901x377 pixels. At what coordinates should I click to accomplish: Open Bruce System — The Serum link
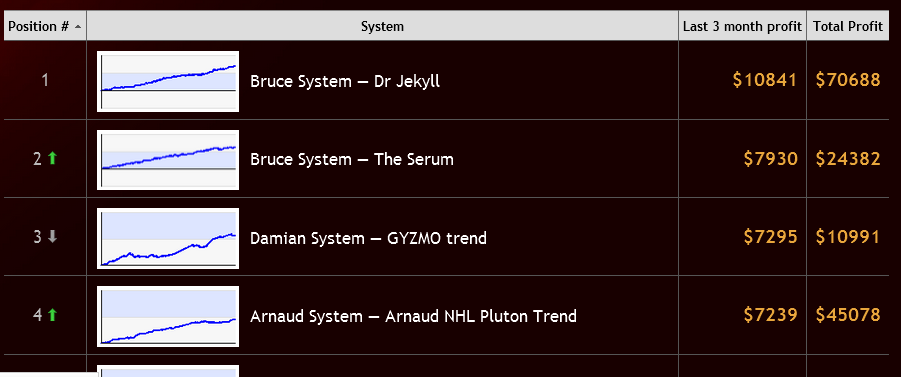(x=352, y=159)
